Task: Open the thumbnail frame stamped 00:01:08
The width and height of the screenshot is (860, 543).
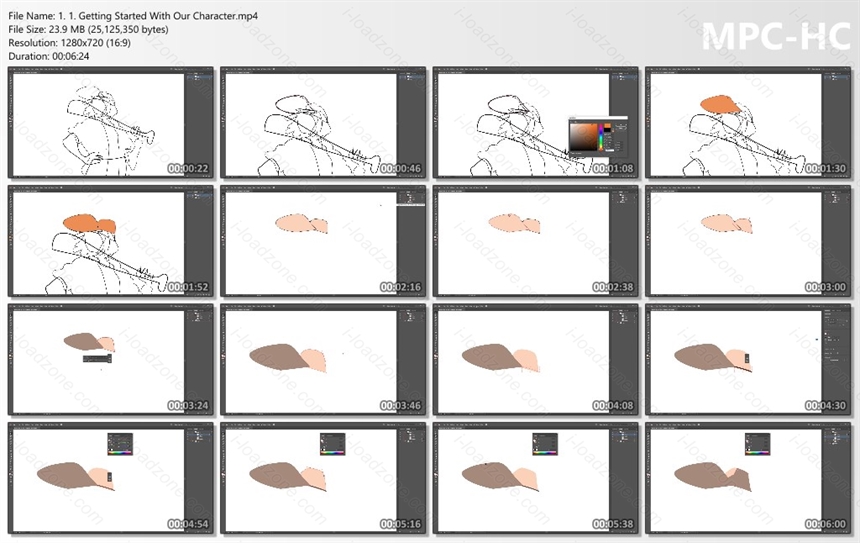Action: pyautogui.click(x=536, y=123)
